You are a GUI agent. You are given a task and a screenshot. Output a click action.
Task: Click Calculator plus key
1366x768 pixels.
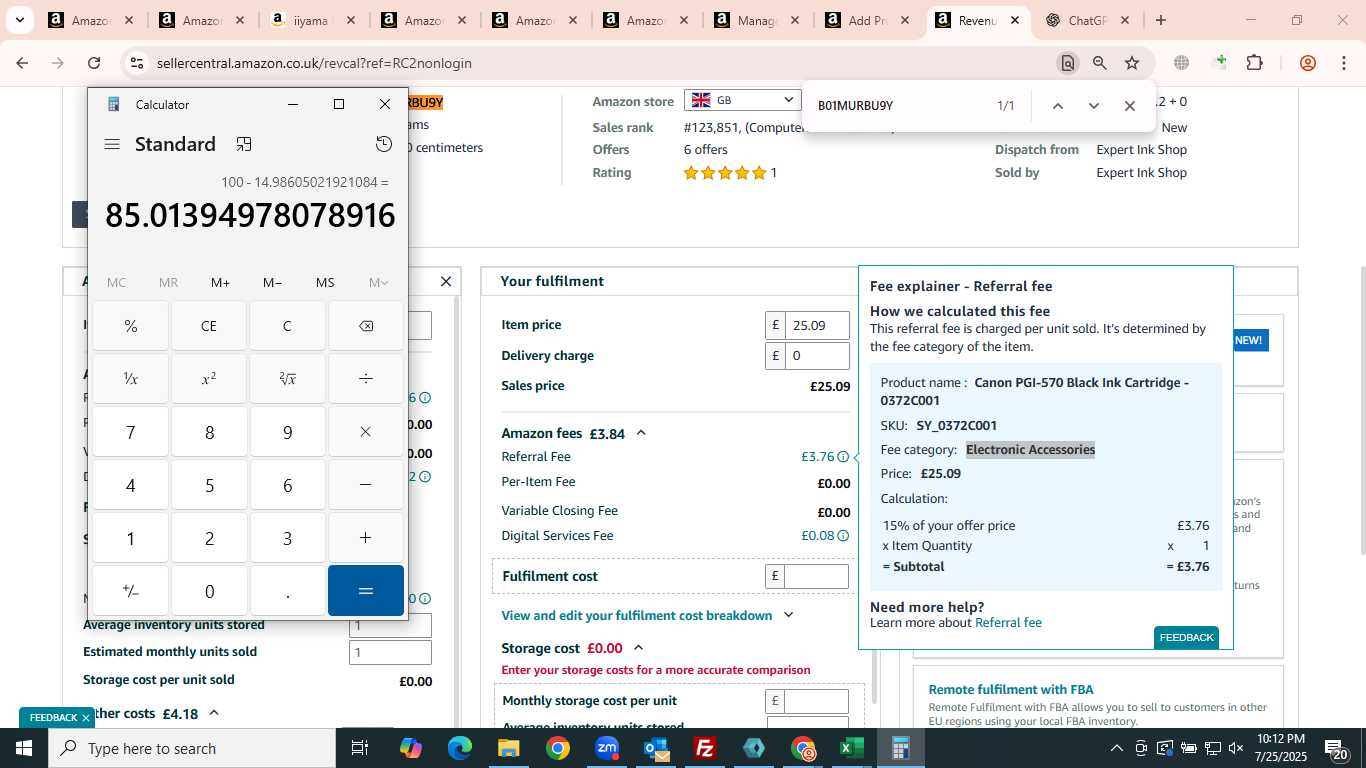[366, 538]
